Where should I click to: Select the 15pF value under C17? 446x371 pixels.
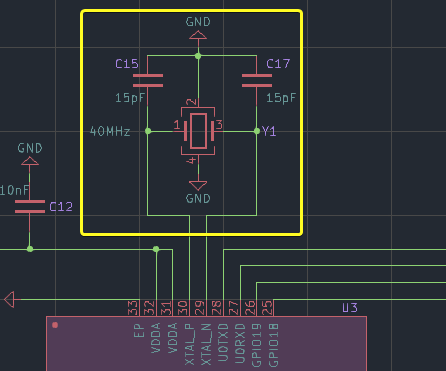(281, 98)
